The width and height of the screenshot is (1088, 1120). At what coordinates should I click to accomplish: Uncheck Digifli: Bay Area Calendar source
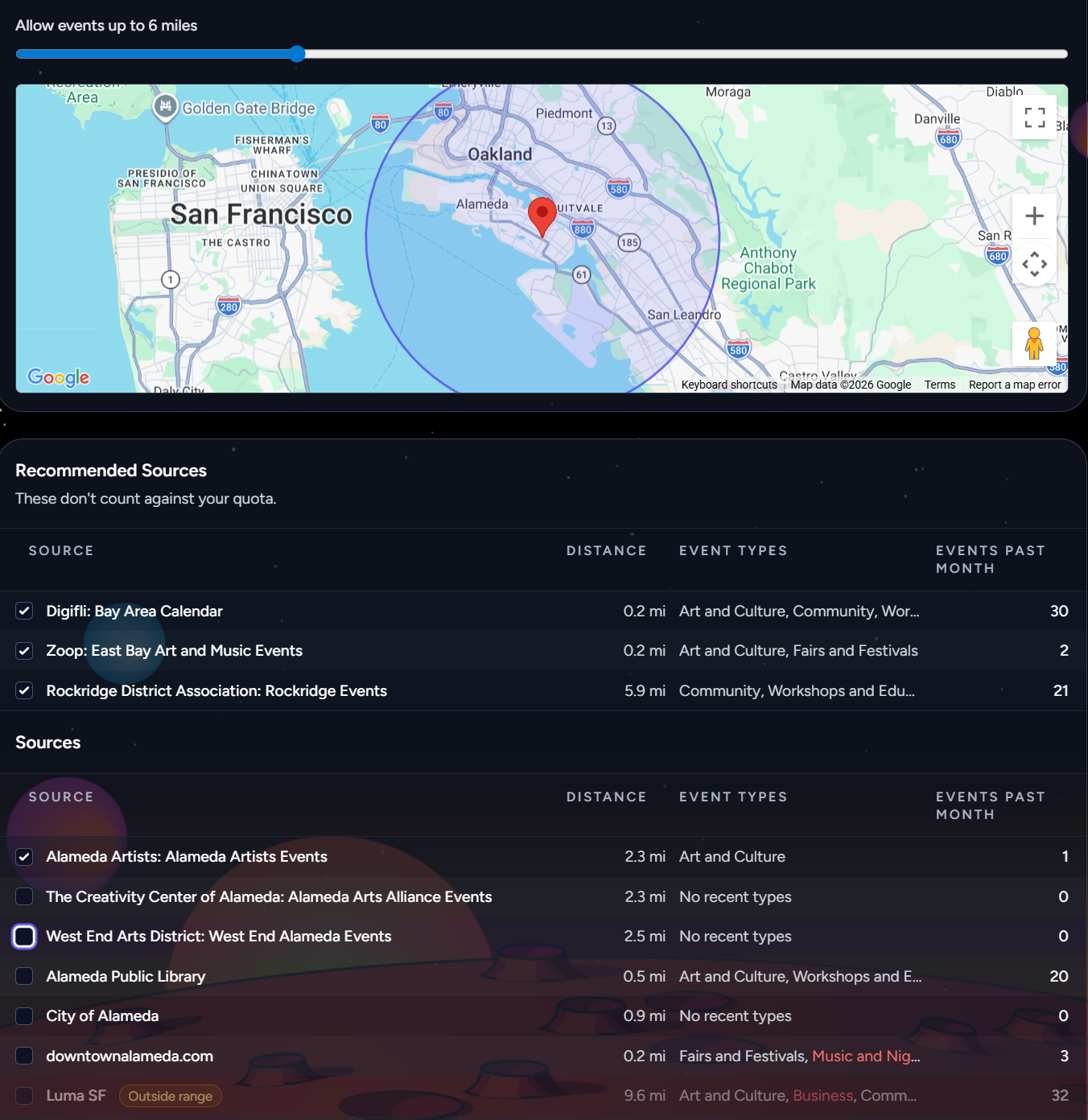pos(24,611)
